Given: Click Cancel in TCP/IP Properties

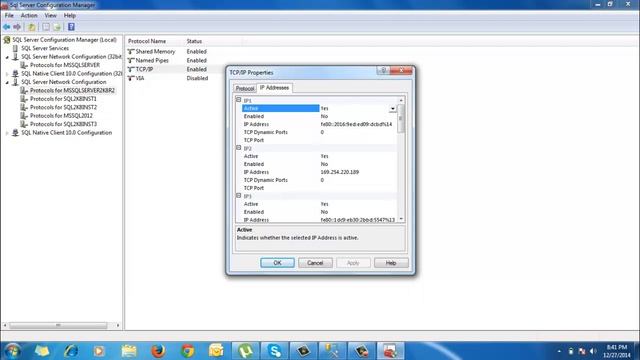Looking at the screenshot, I should coord(315,263).
